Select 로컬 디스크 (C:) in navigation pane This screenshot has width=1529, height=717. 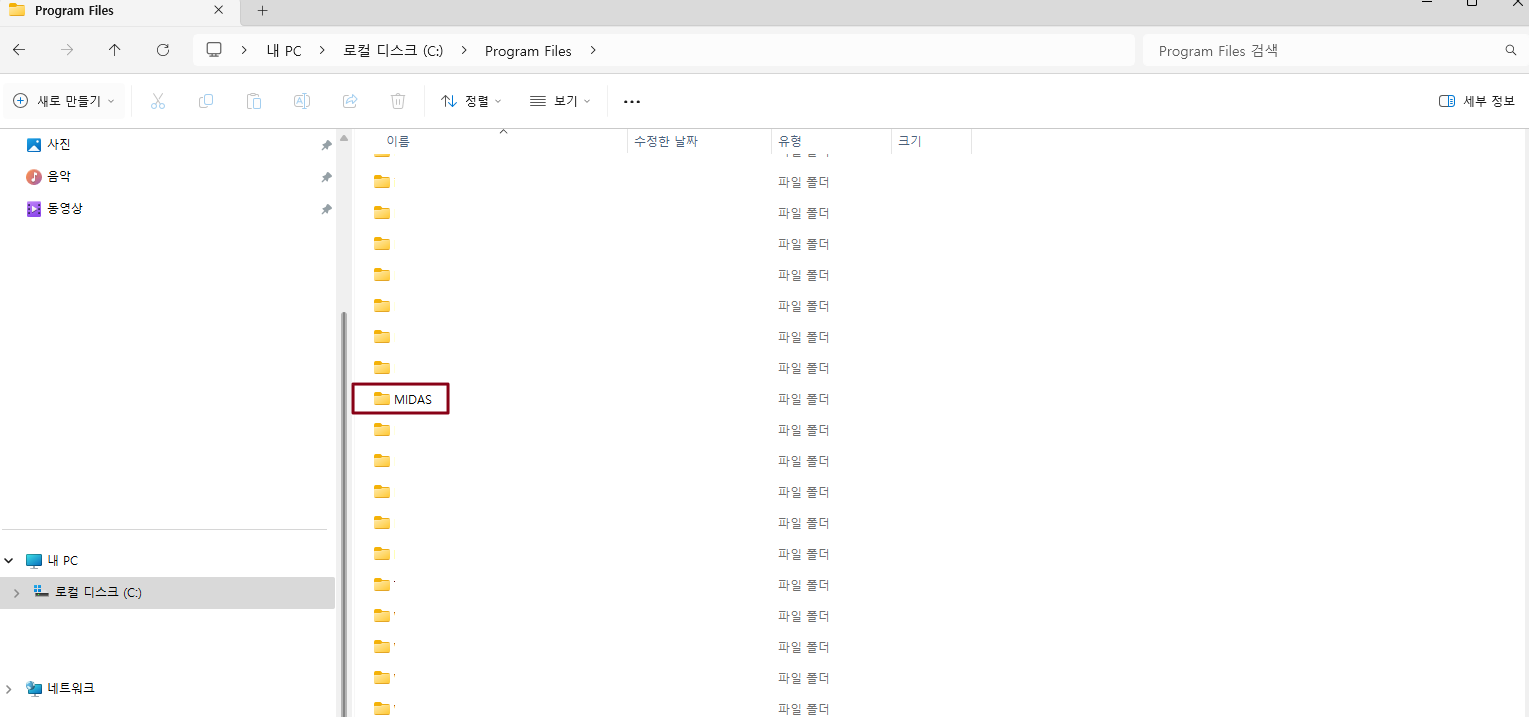click(98, 593)
